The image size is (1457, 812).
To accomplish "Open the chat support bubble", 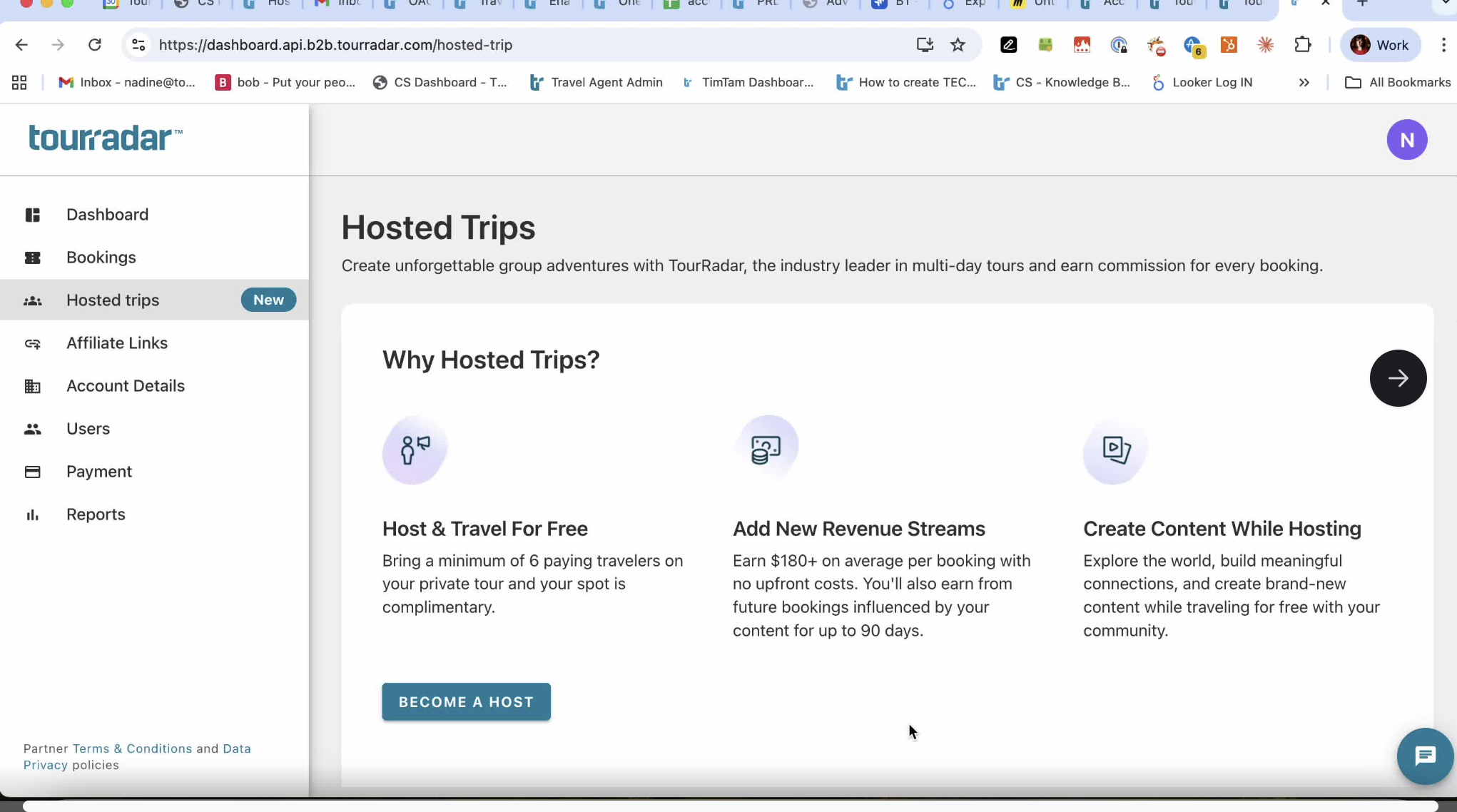I will (1425, 756).
